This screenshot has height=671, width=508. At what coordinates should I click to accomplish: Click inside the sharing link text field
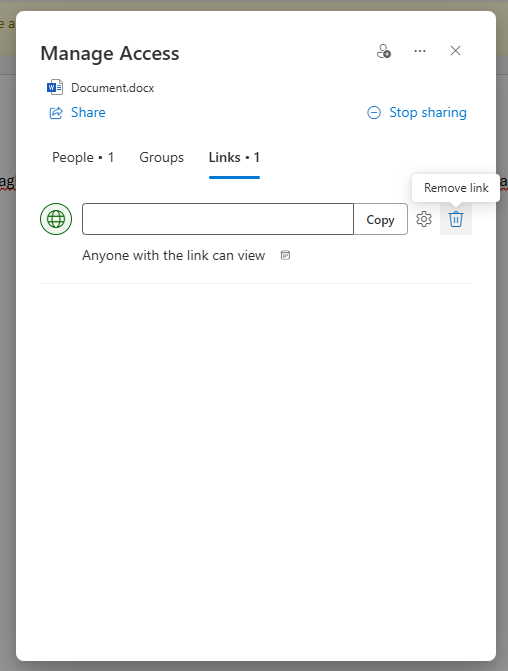(x=218, y=219)
